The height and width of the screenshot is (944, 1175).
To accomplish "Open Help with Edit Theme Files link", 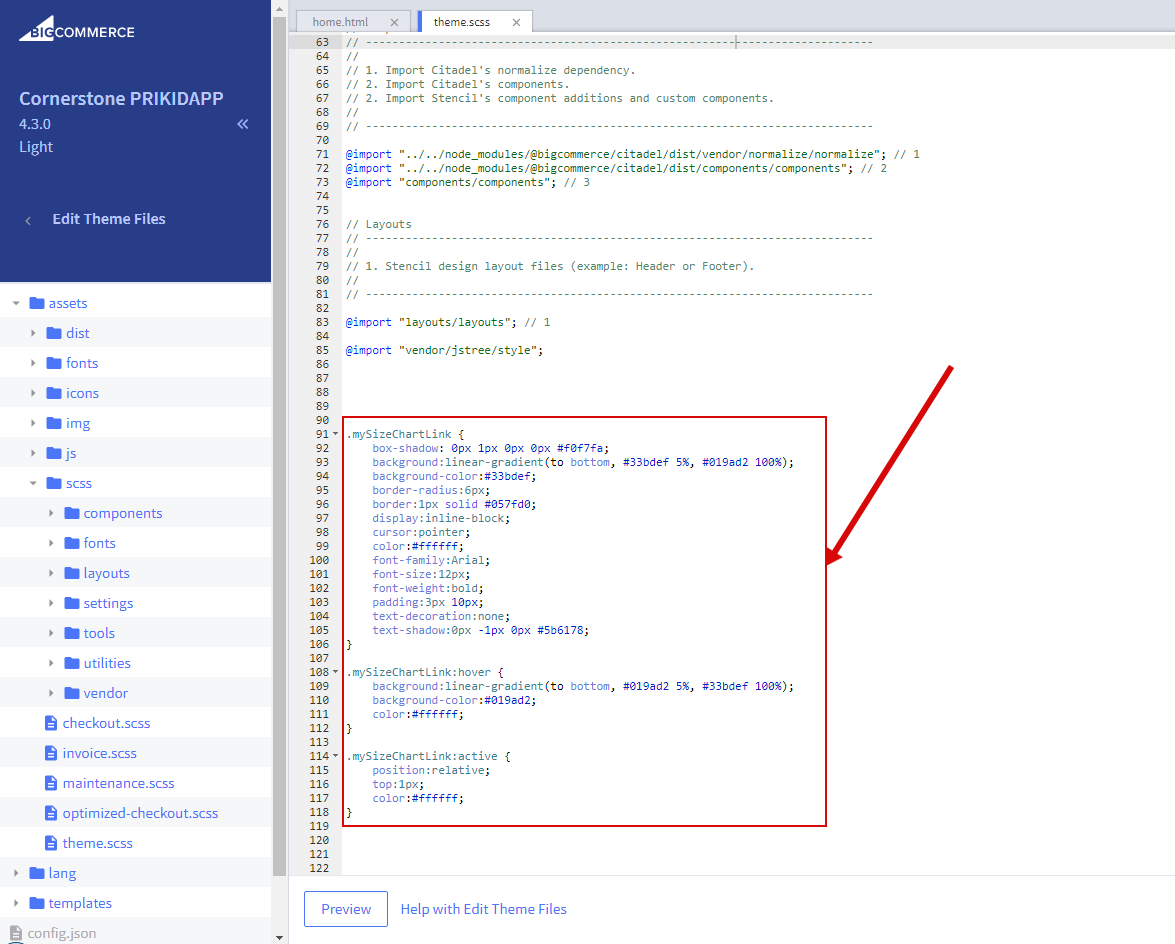I will 483,909.
